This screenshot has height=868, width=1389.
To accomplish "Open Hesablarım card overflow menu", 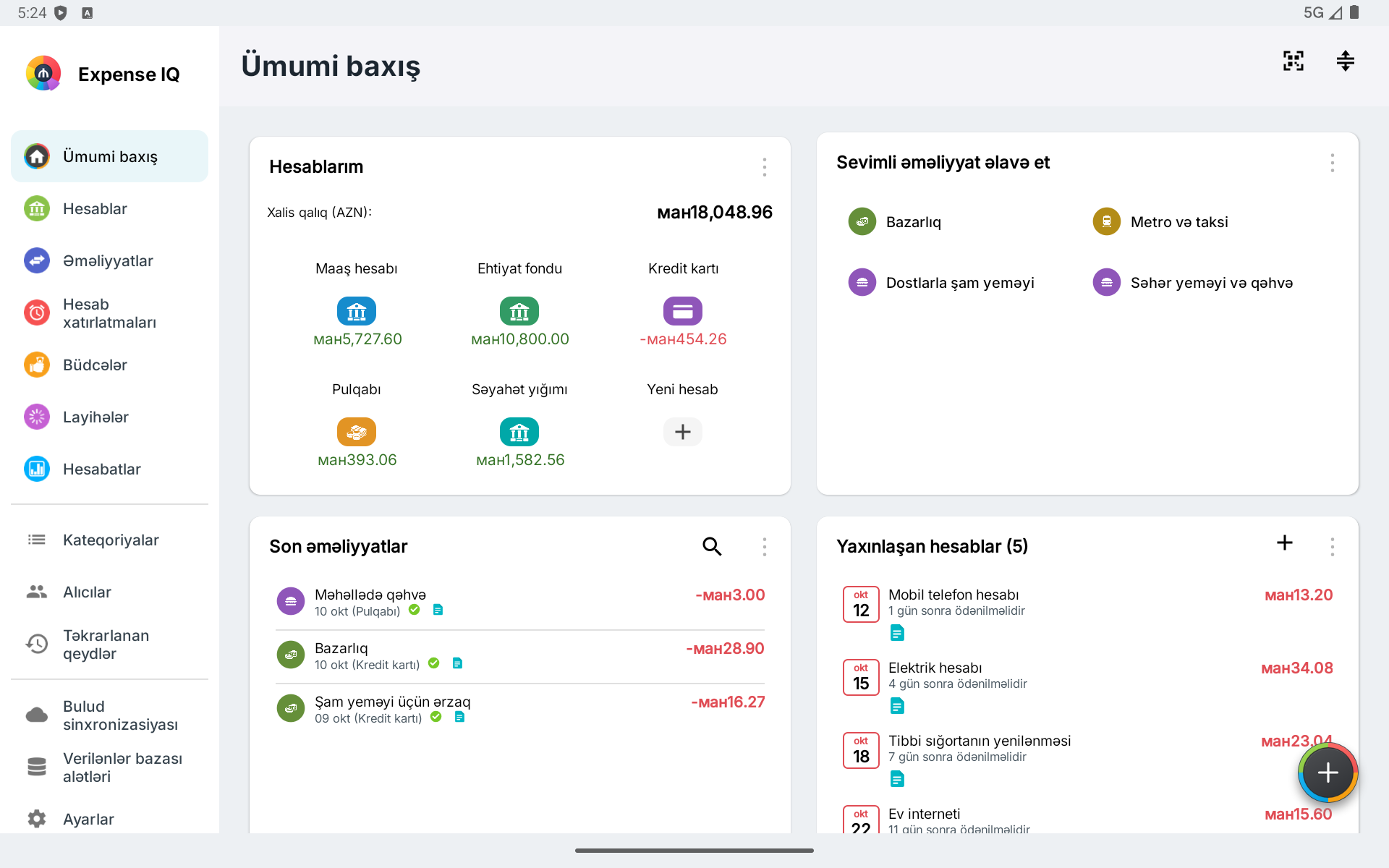I will 765,167.
